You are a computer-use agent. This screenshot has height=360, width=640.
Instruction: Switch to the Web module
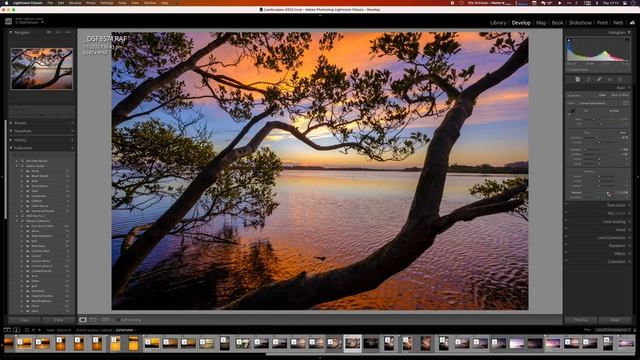(x=618, y=23)
